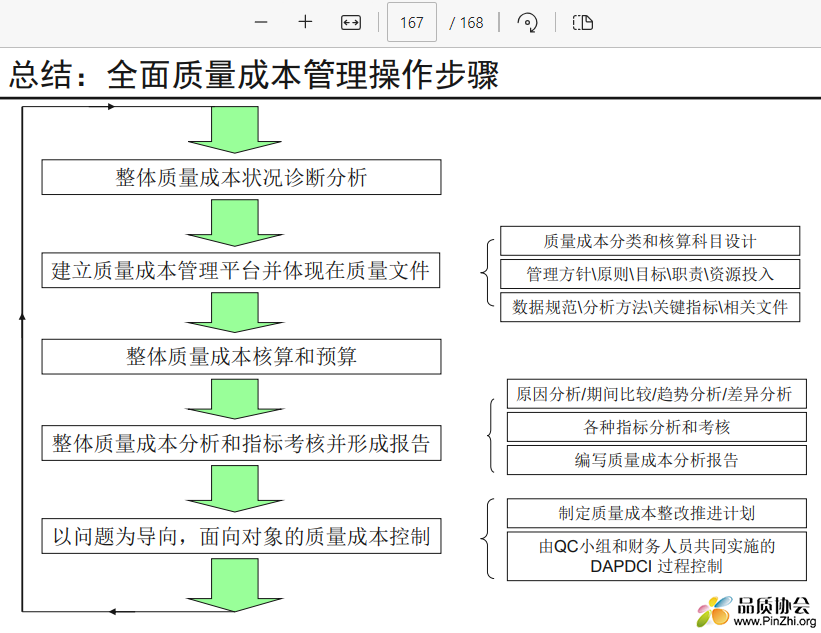This screenshot has height=633, width=821.
Task: Select the page number field showing 167
Action: point(412,22)
